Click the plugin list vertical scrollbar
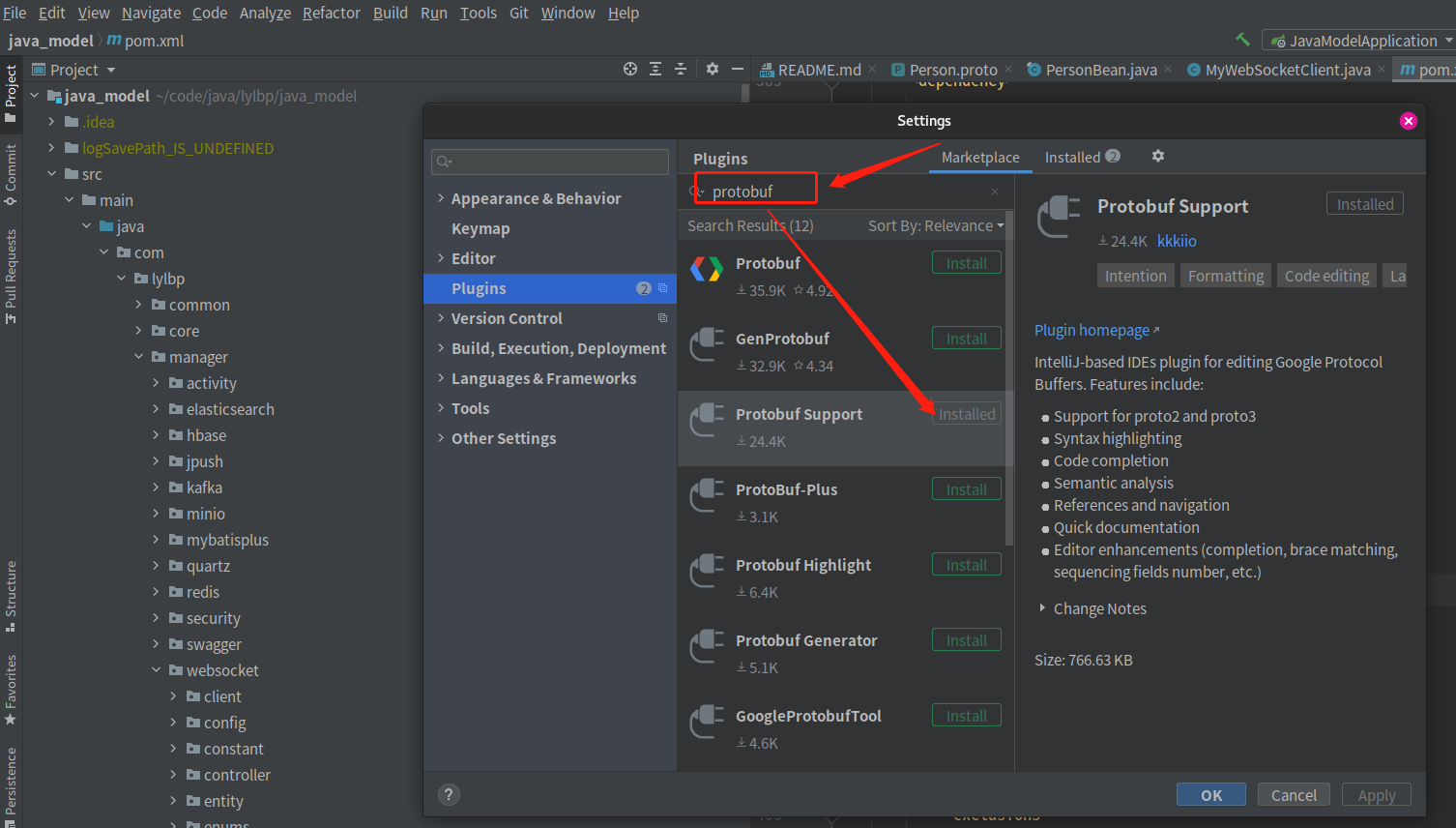The height and width of the screenshot is (828, 1456). pos(1009,377)
